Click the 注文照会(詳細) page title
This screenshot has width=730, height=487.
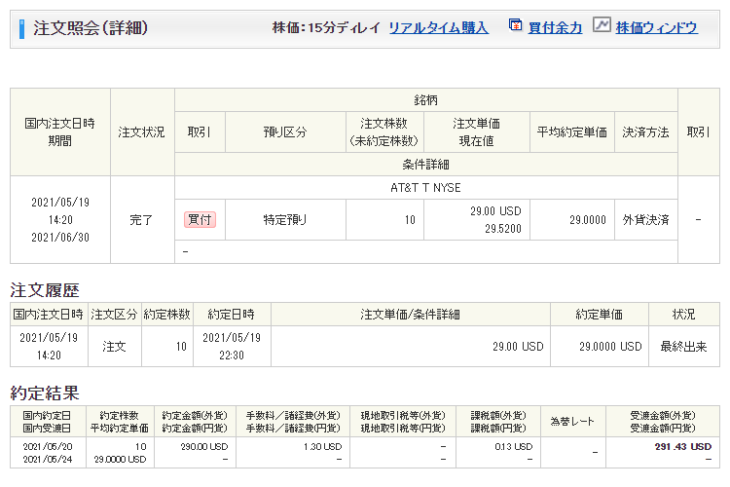click(x=90, y=28)
